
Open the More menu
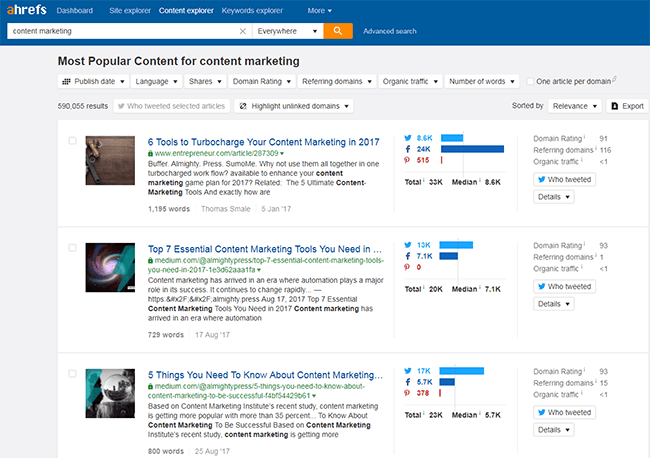click(320, 11)
